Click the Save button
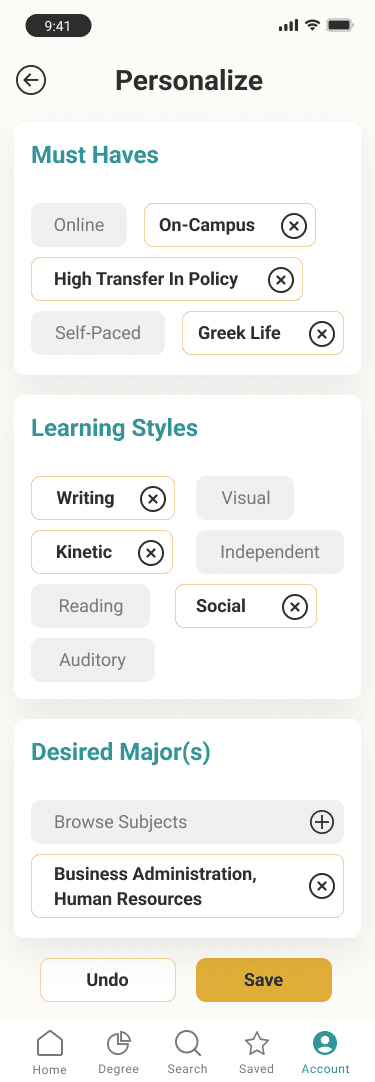This screenshot has height=1082, width=375. pos(264,980)
